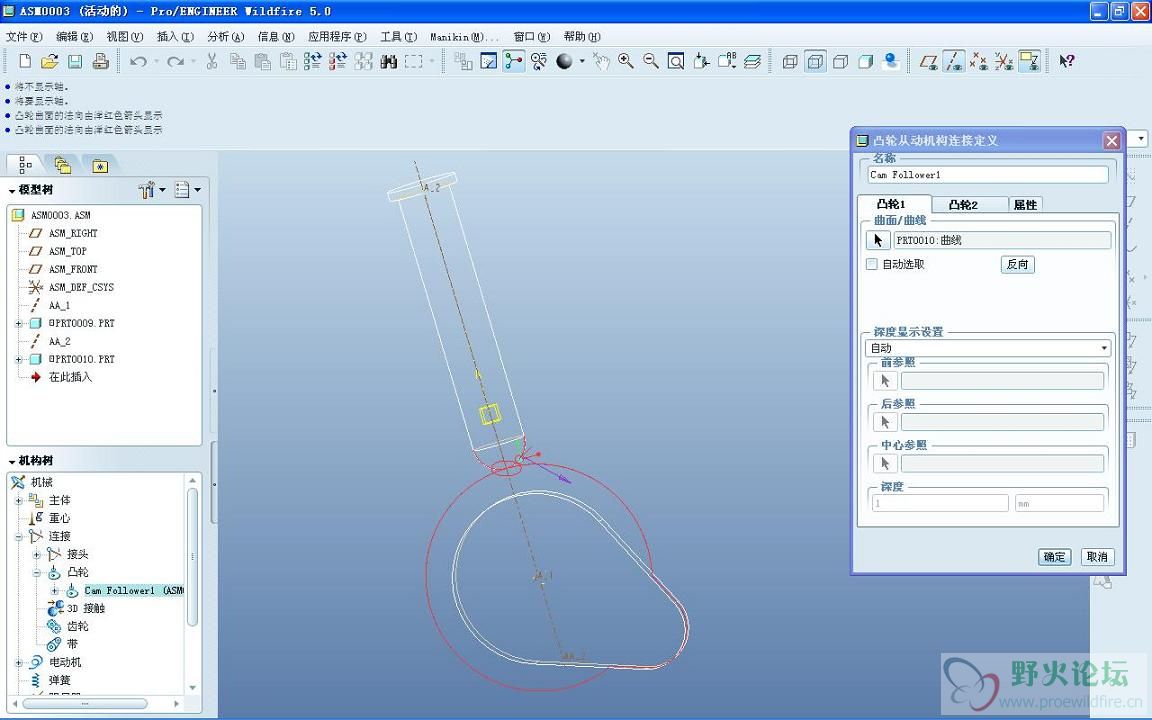The width and height of the screenshot is (1152, 720).
Task: Switch to the 属性 tab
Action: (1025, 205)
